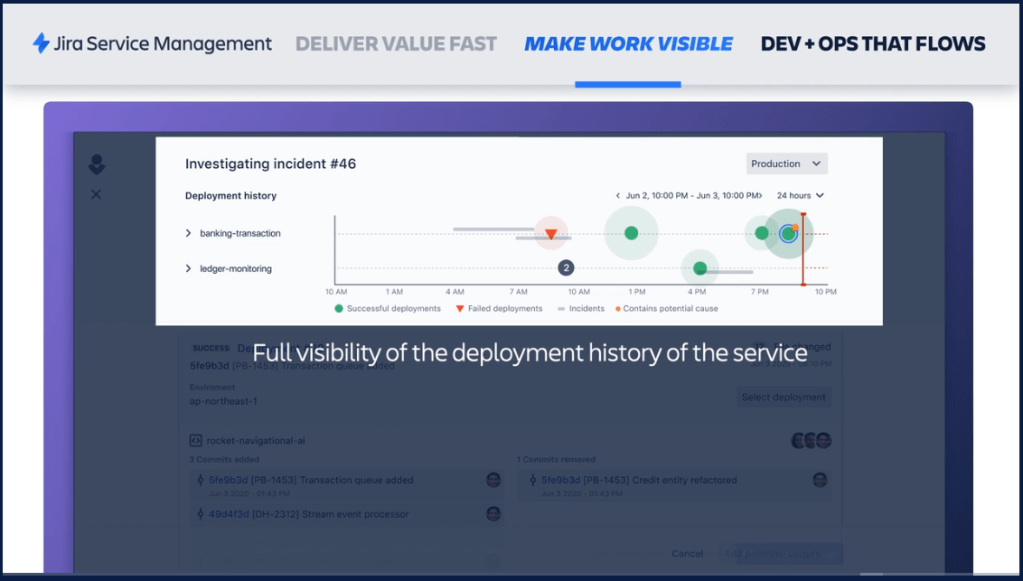Click the failed deployment red triangle marker
The width and height of the screenshot is (1023, 581).
tap(551, 234)
